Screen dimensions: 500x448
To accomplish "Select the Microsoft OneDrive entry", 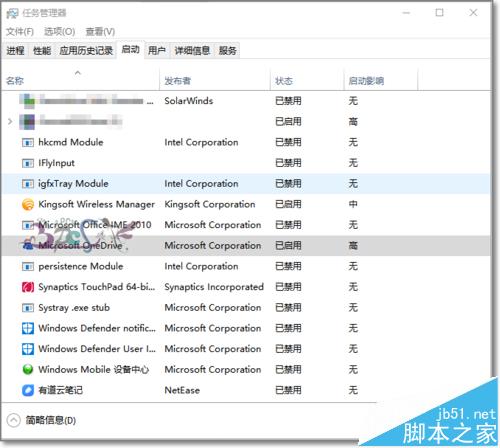I will pos(80,246).
